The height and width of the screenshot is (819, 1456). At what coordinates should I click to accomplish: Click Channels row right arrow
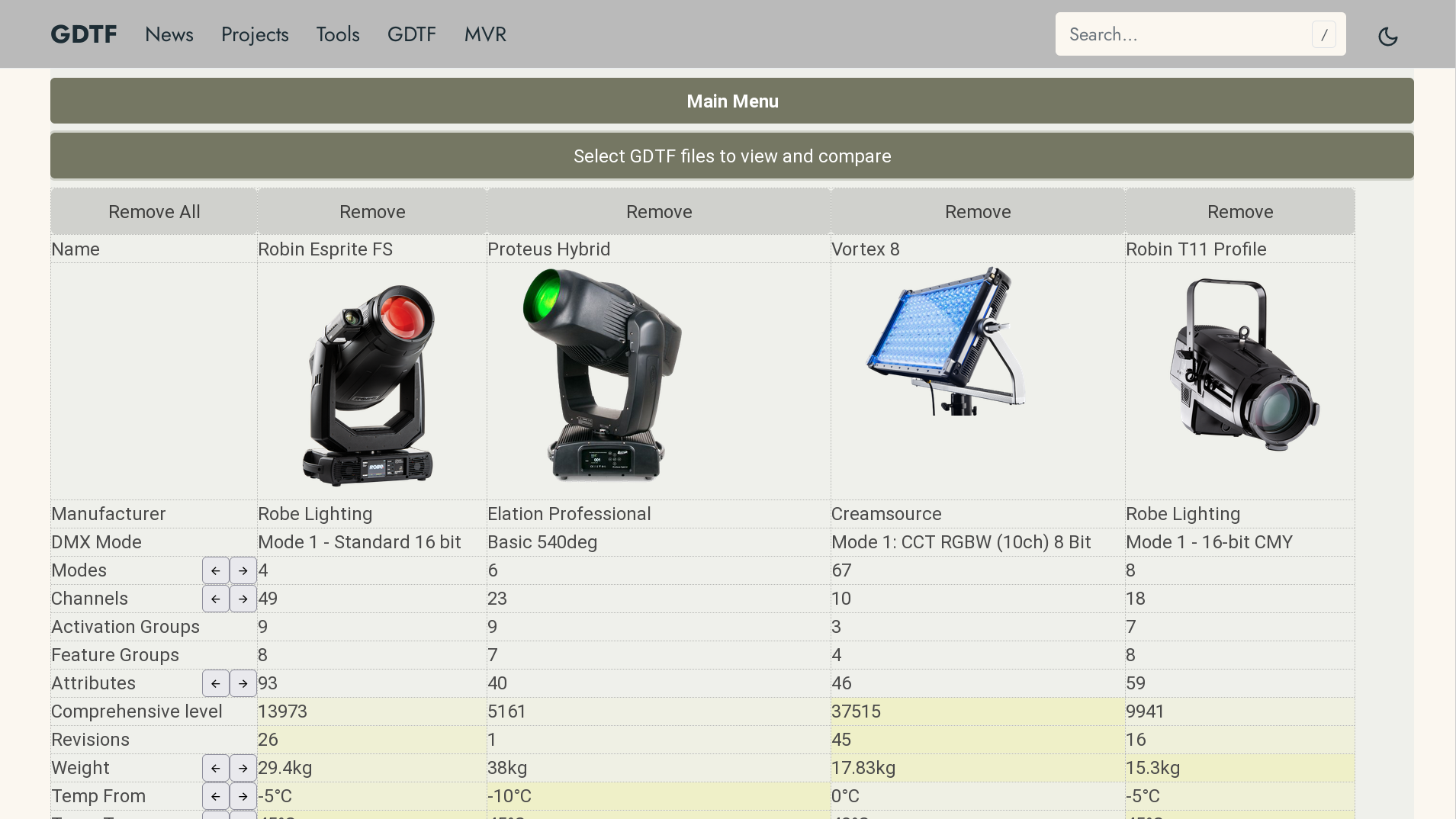tap(243, 599)
